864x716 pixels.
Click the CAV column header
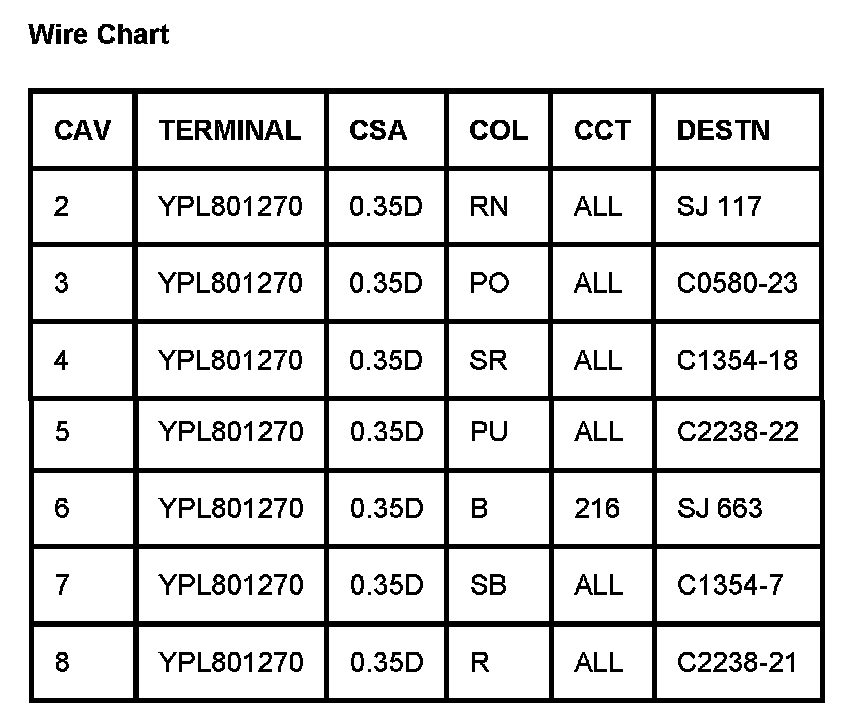(82, 130)
